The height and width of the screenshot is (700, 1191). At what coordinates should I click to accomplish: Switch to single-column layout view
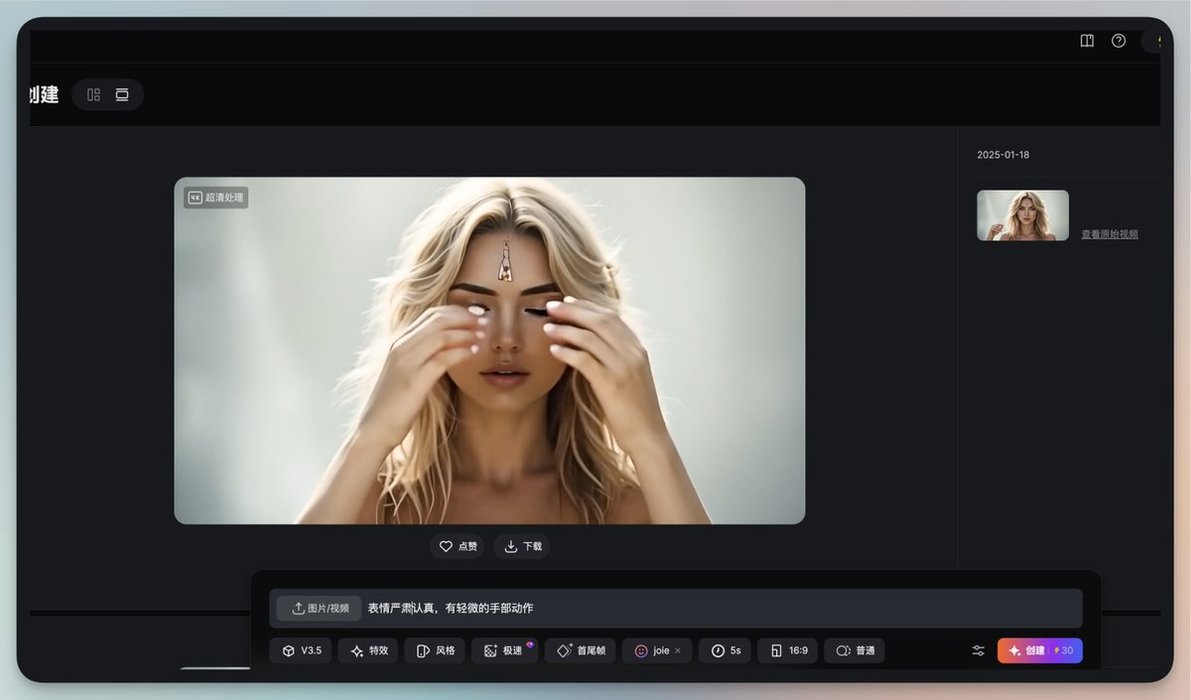122,95
